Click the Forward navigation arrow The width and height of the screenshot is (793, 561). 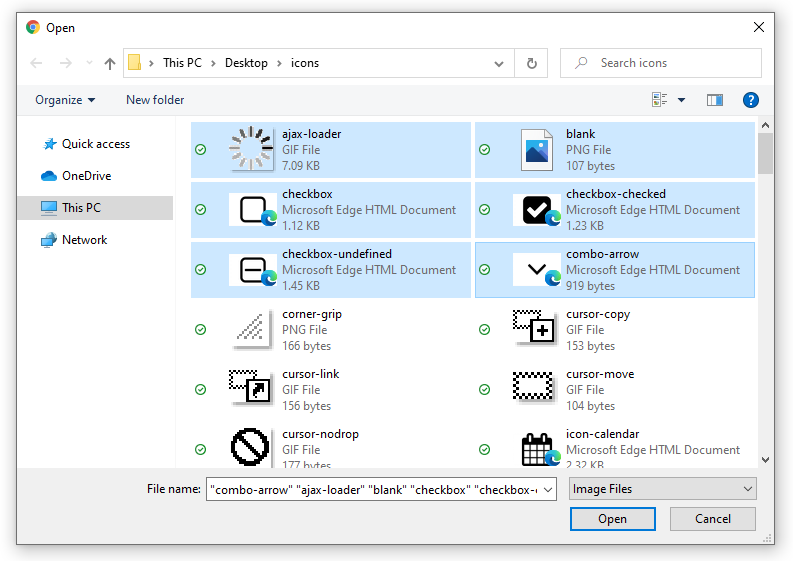[66, 63]
